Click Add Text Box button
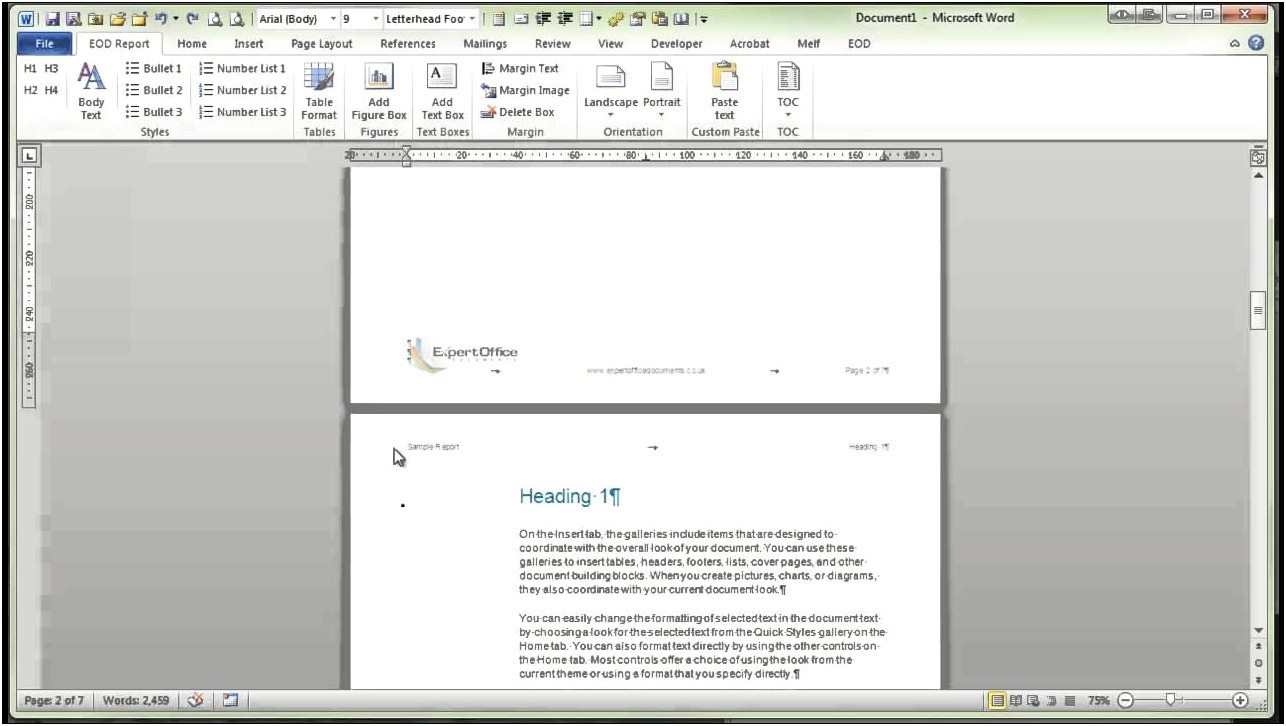This screenshot has width=1286, height=726. (x=441, y=91)
